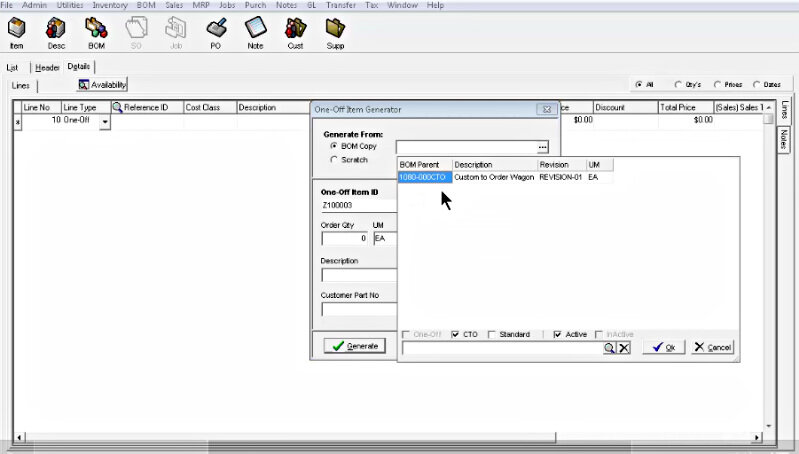Switch to the Header tab
Image resolution: width=799 pixels, height=454 pixels.
[x=46, y=67]
